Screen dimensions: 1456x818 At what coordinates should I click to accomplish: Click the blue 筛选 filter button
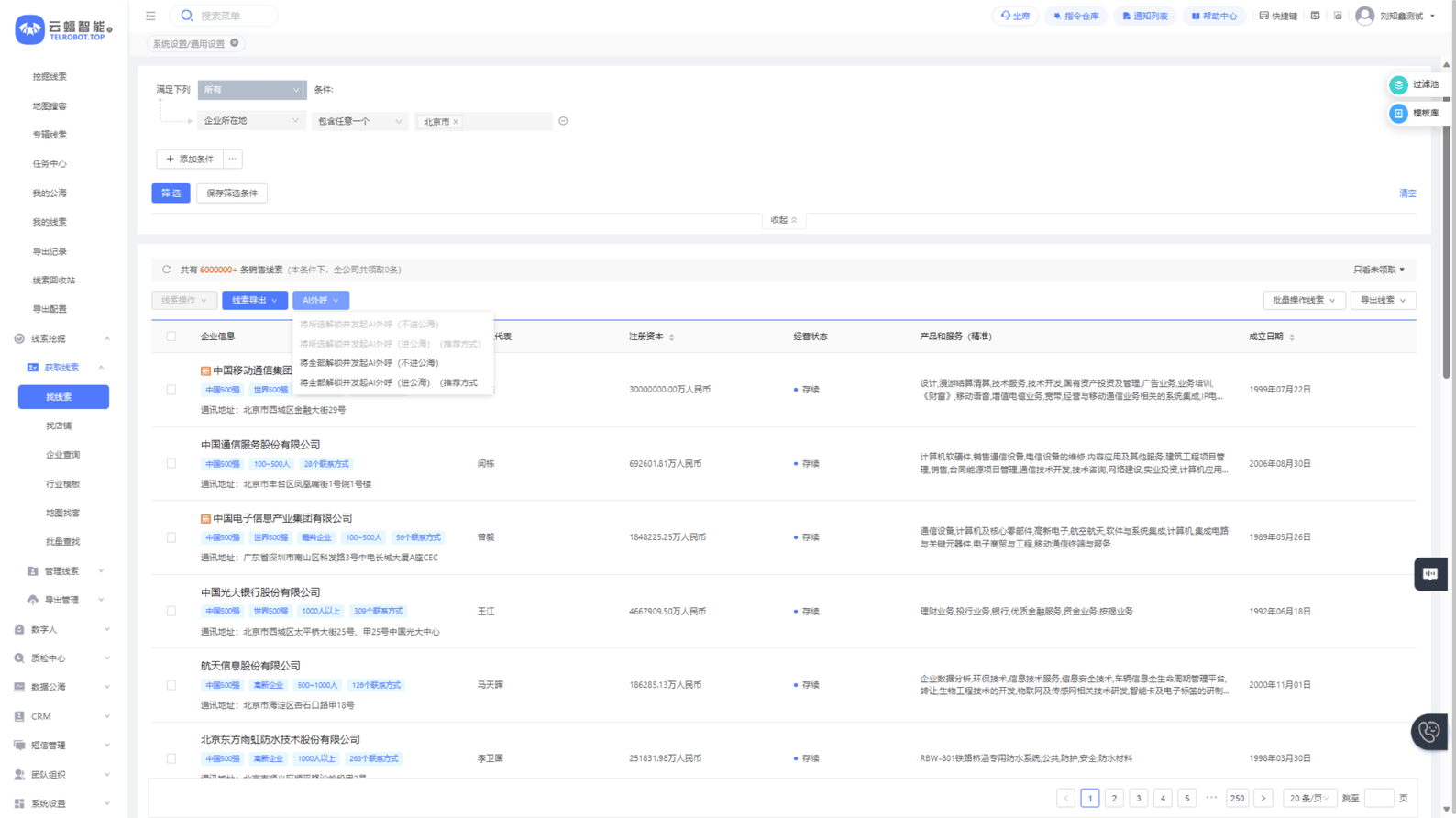(171, 193)
